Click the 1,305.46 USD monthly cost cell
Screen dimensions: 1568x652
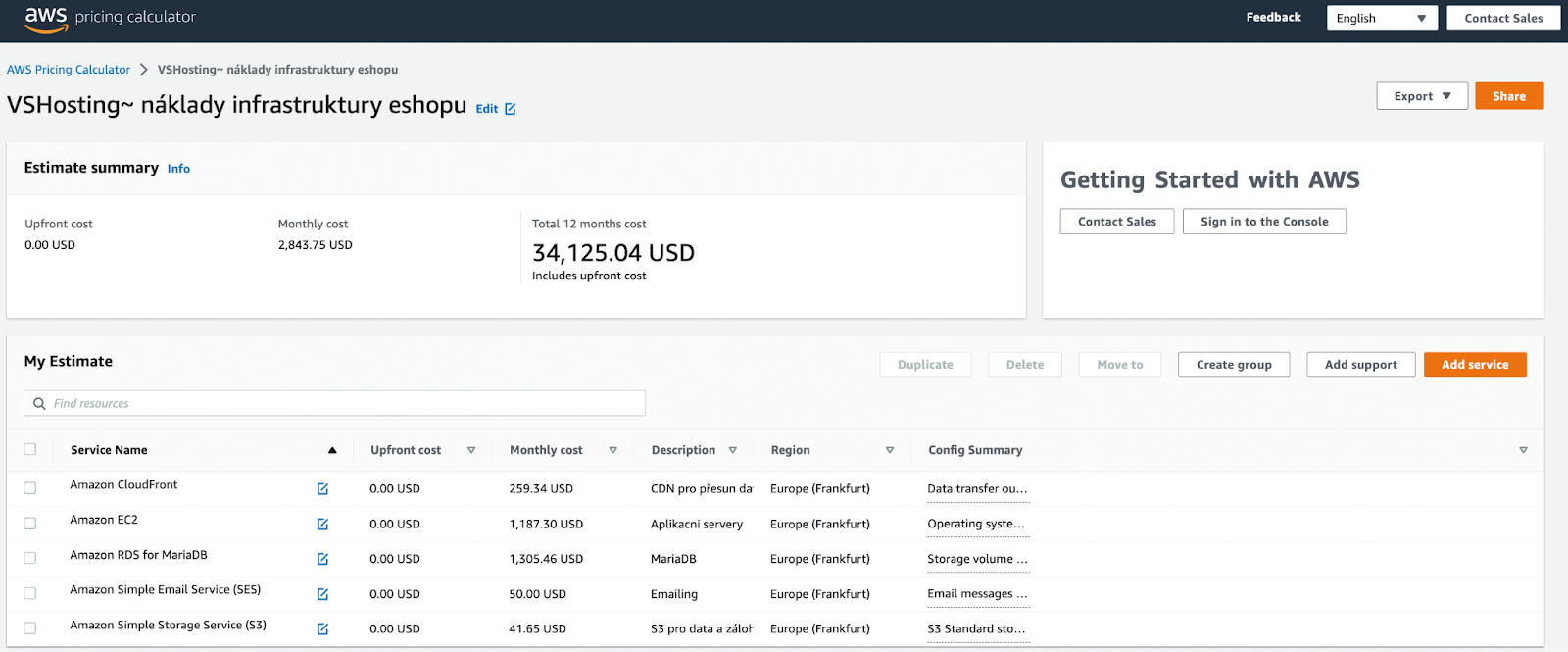tap(546, 559)
